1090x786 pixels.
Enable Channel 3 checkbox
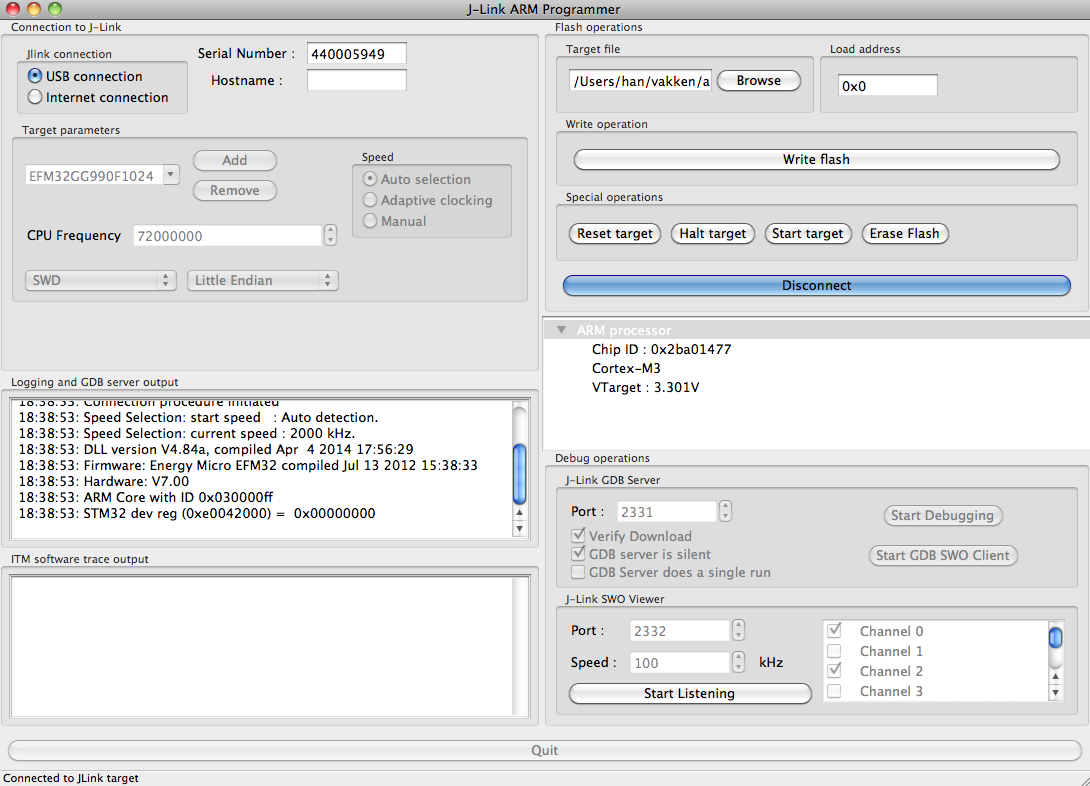click(x=834, y=691)
